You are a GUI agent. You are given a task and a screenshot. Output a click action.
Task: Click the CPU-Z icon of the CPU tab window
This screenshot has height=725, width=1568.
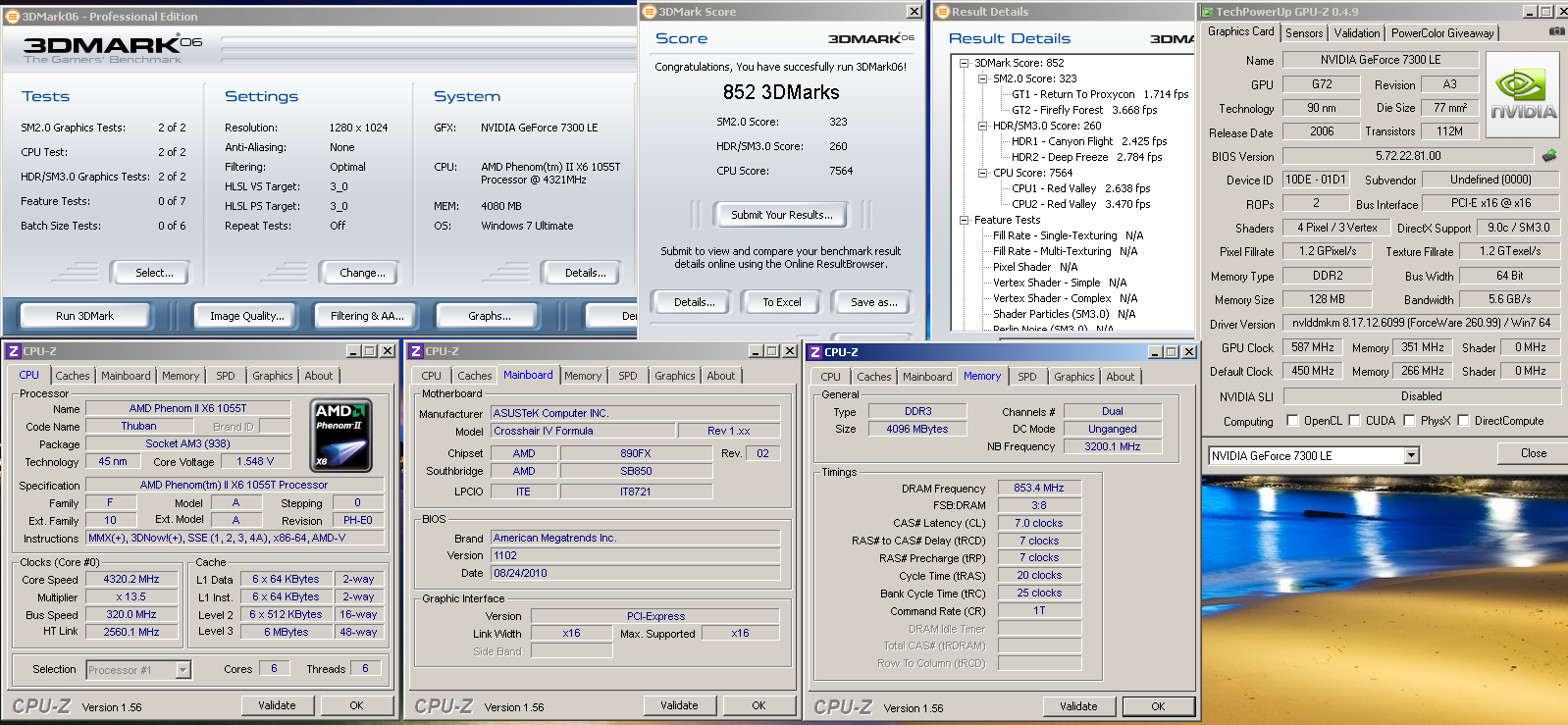(x=13, y=351)
